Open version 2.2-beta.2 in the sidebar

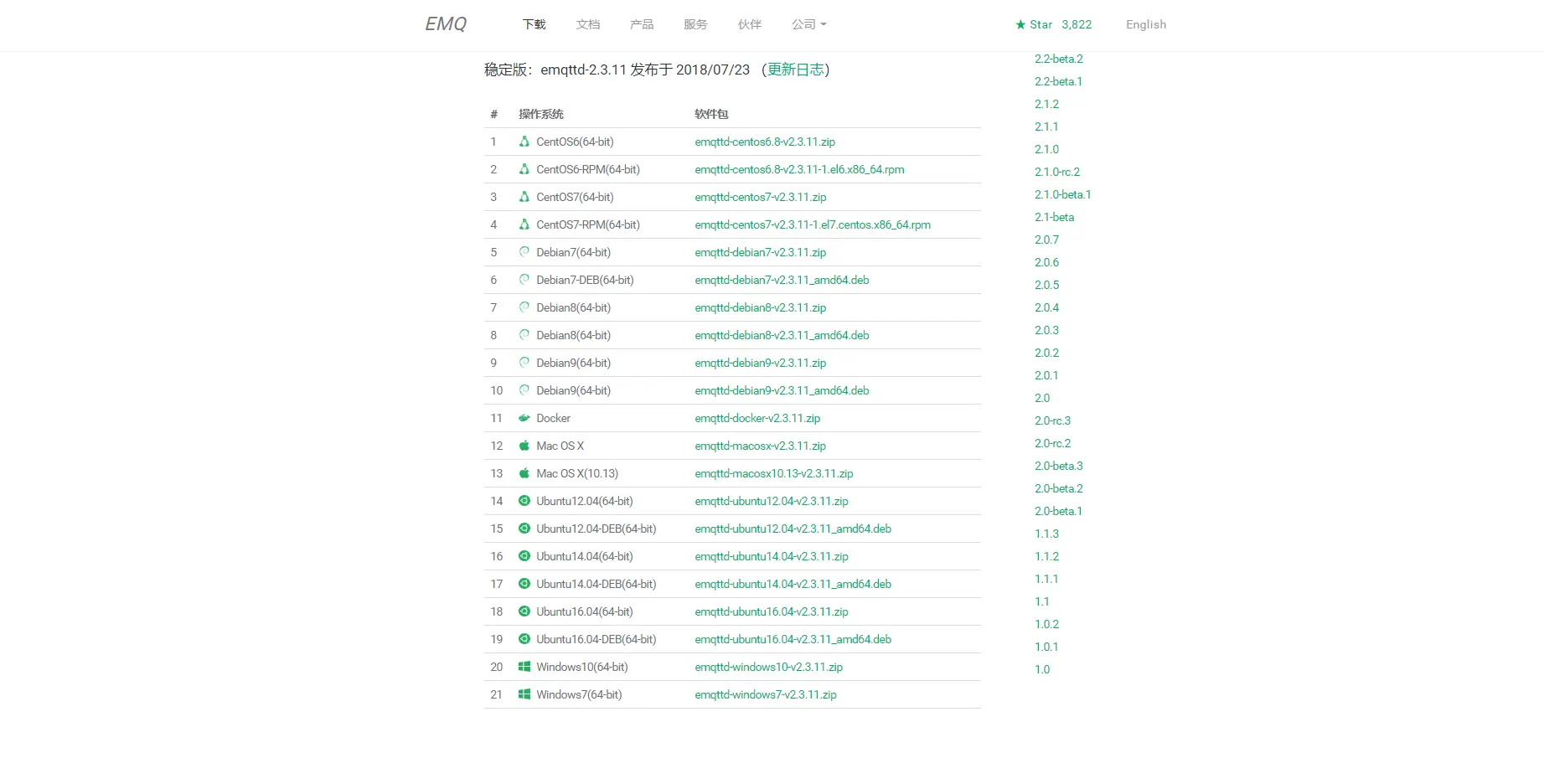coord(1058,59)
